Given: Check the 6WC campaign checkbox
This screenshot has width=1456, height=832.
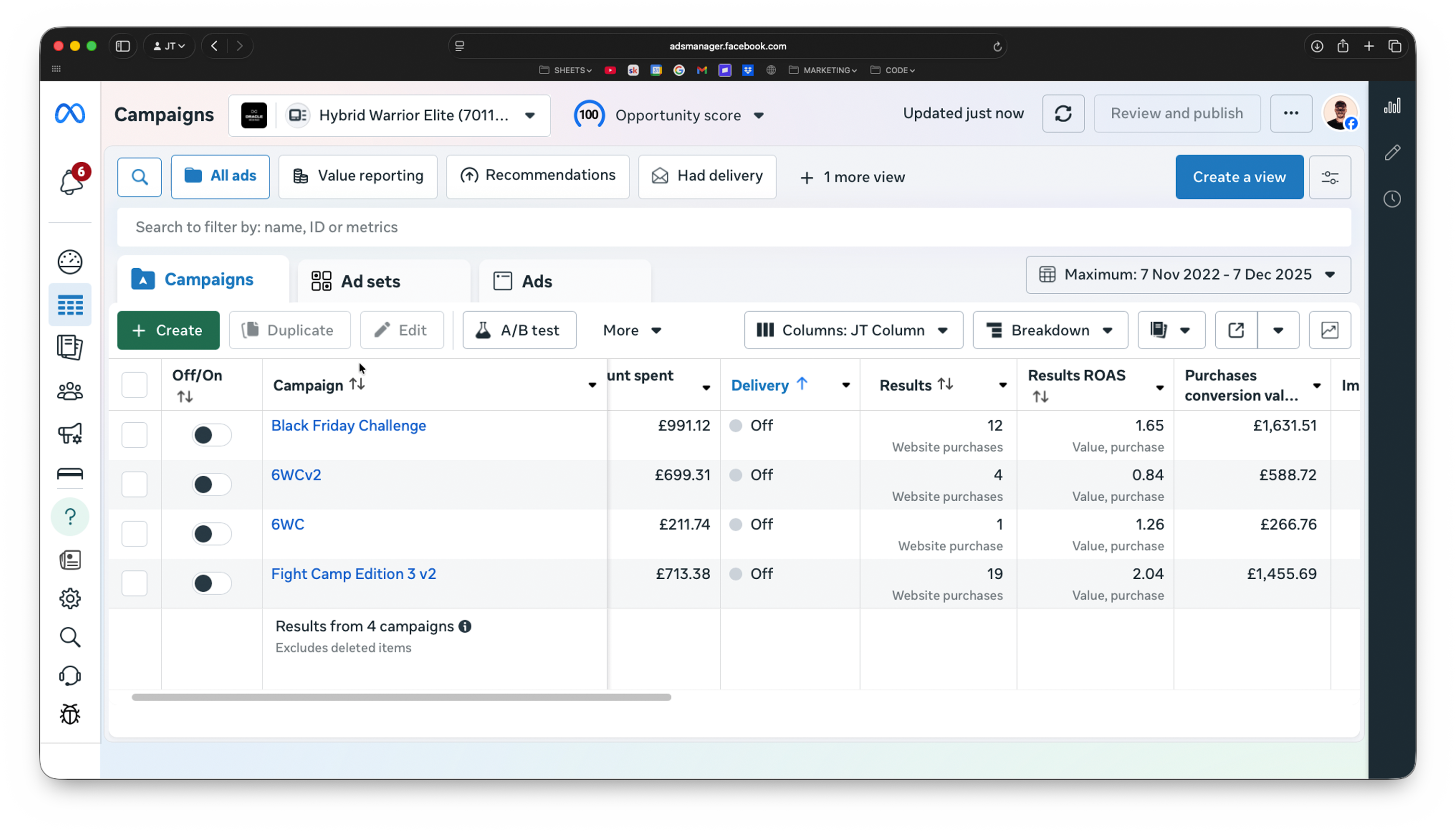Looking at the screenshot, I should tap(134, 533).
